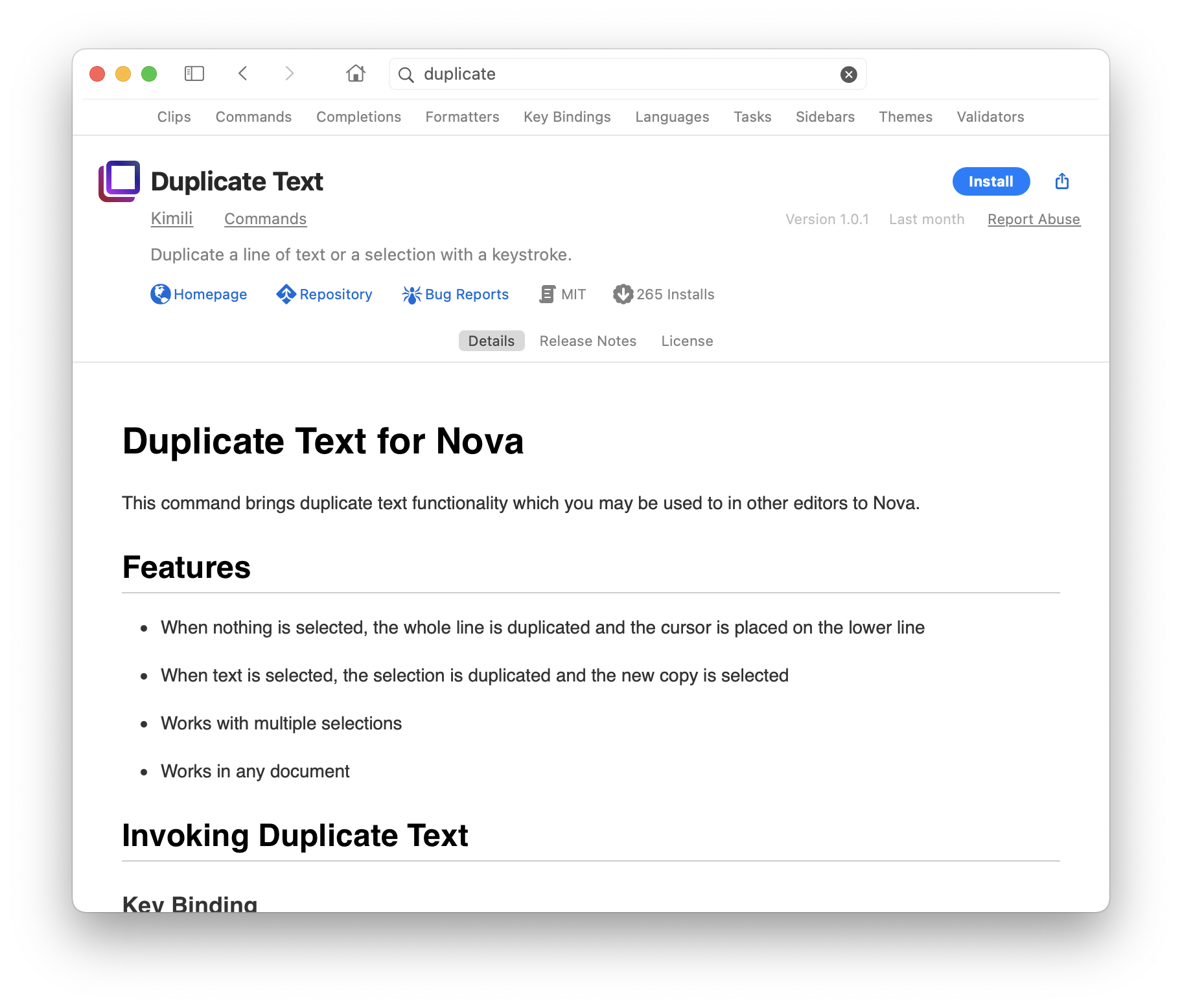Click the Repository icon
This screenshot has width=1182, height=1008.
pos(285,294)
